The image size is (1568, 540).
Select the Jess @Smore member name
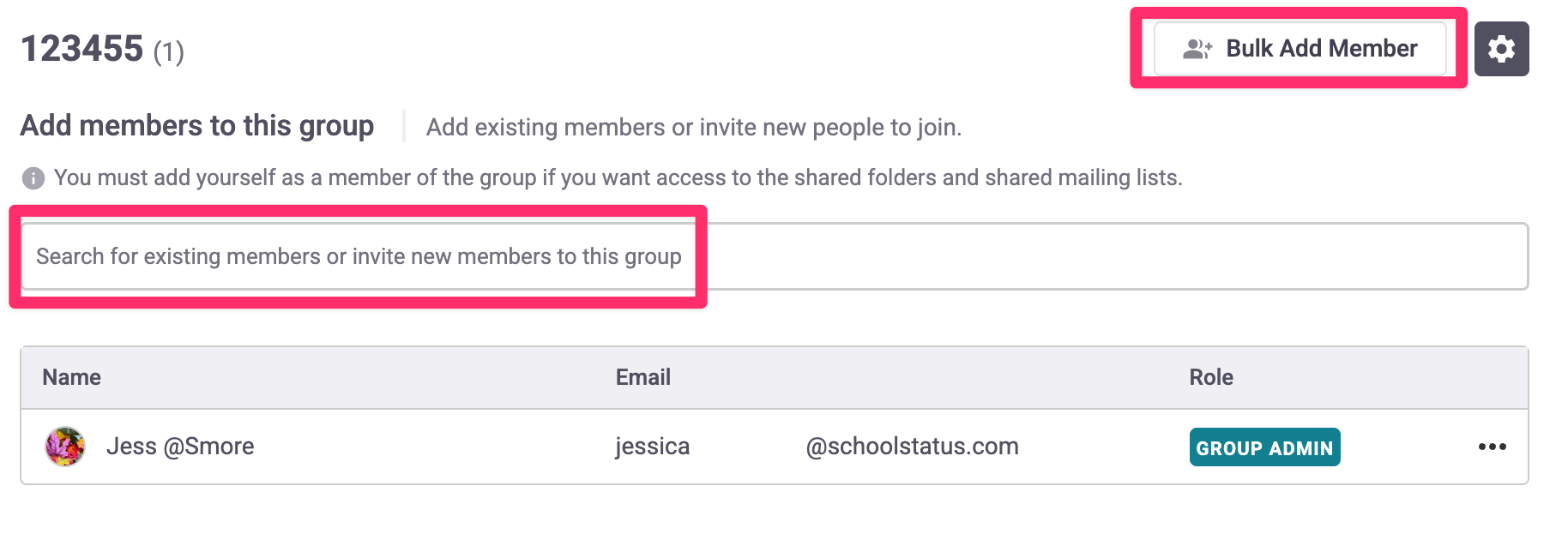click(x=180, y=447)
